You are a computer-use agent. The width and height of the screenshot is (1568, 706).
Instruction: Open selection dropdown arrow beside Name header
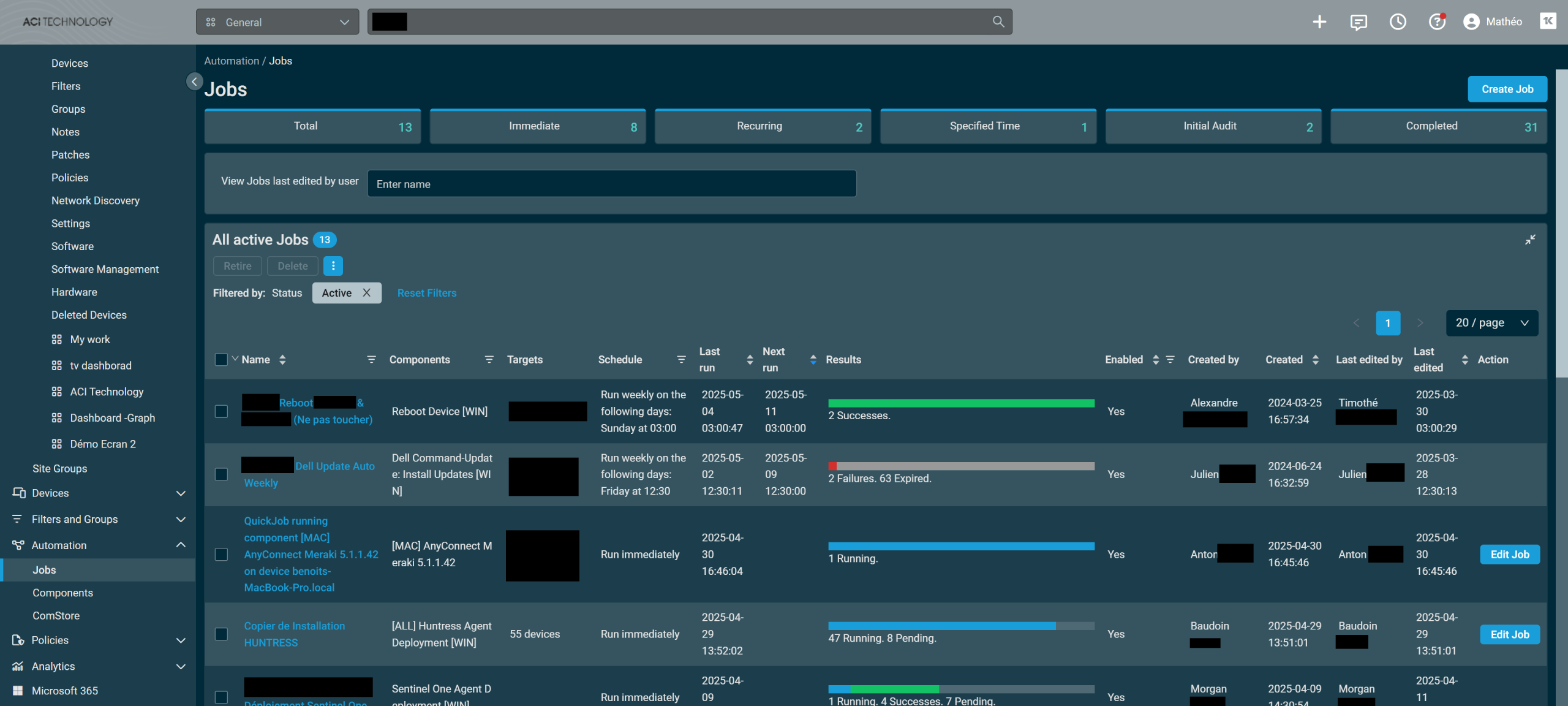click(x=235, y=359)
